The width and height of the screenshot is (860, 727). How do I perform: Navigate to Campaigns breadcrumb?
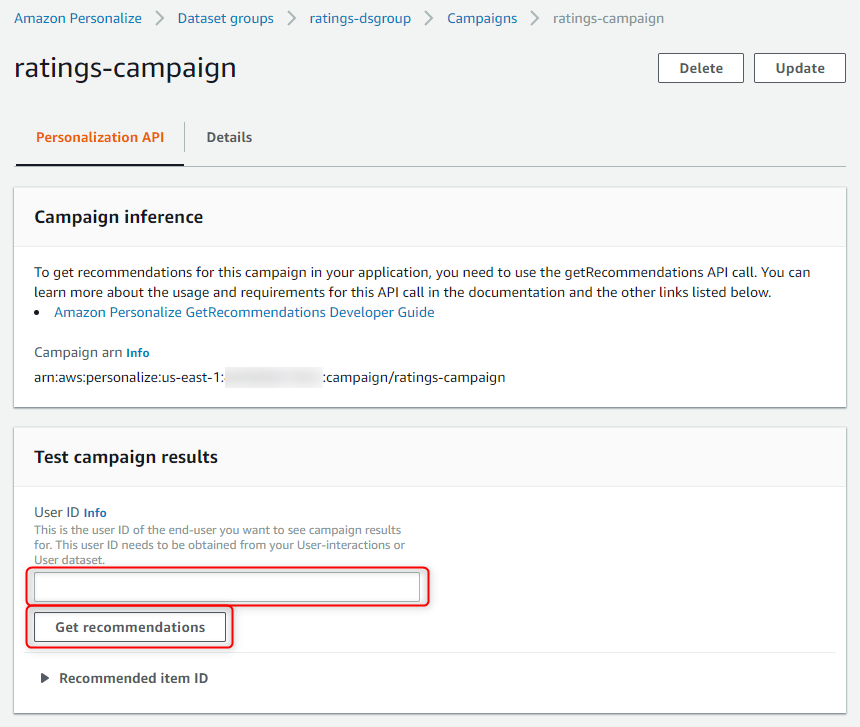pos(482,18)
